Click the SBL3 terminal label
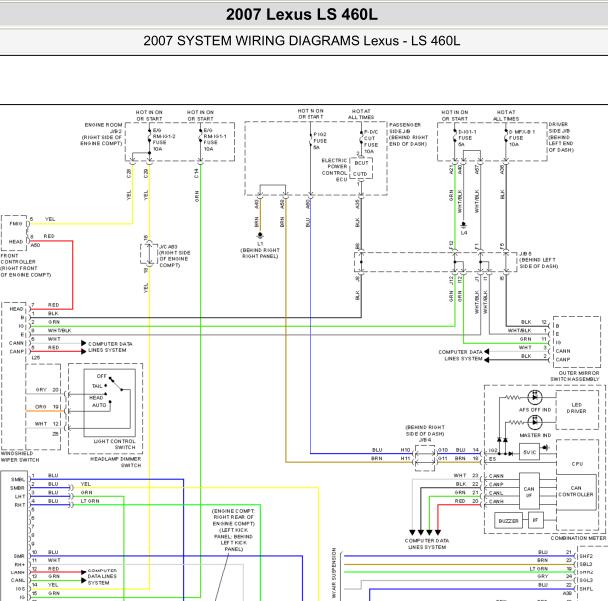 [x=586, y=564]
